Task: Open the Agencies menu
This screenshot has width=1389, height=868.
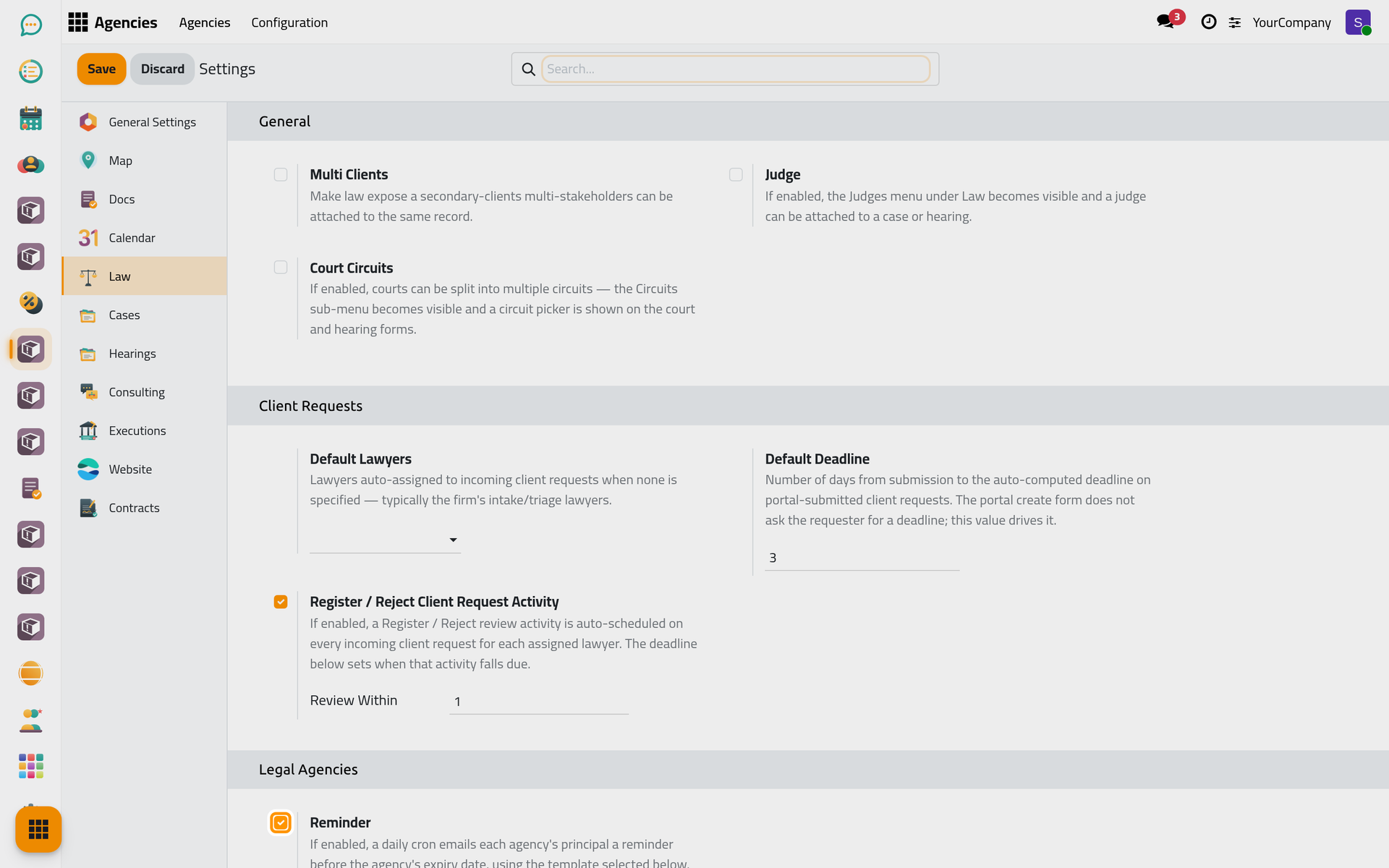Action: pyautogui.click(x=205, y=22)
